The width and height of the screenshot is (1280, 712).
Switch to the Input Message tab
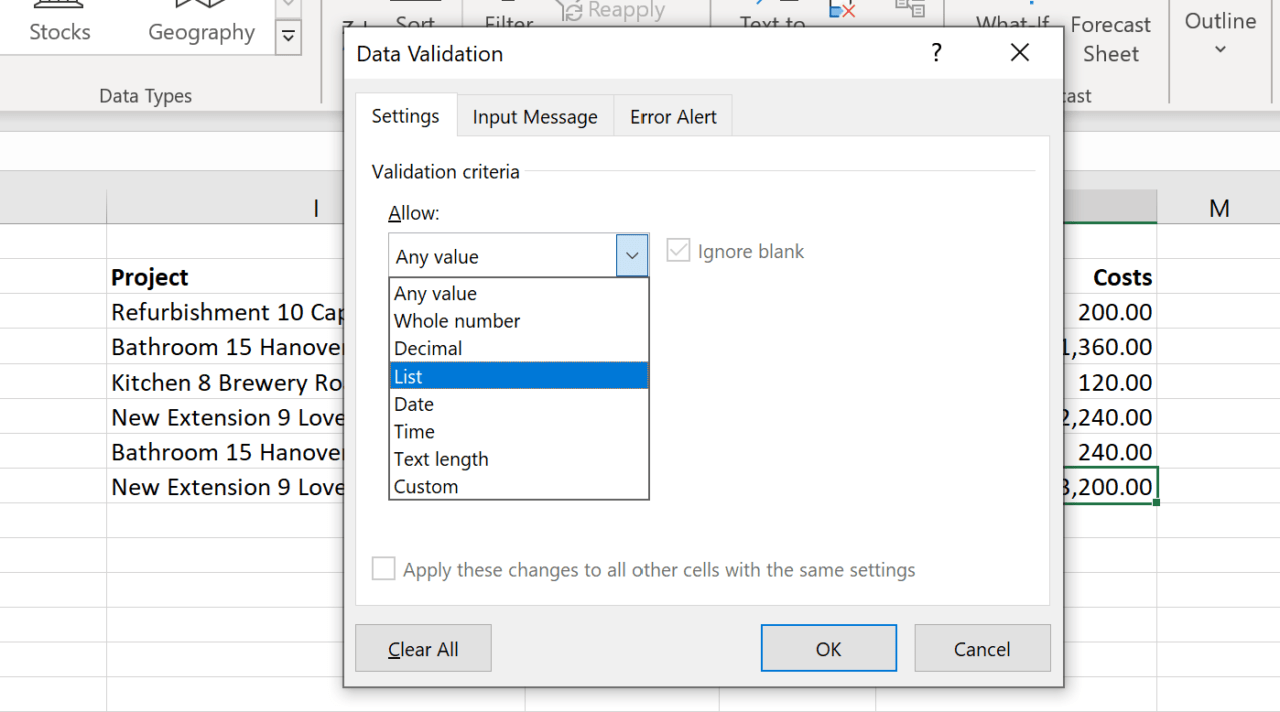[x=535, y=116]
